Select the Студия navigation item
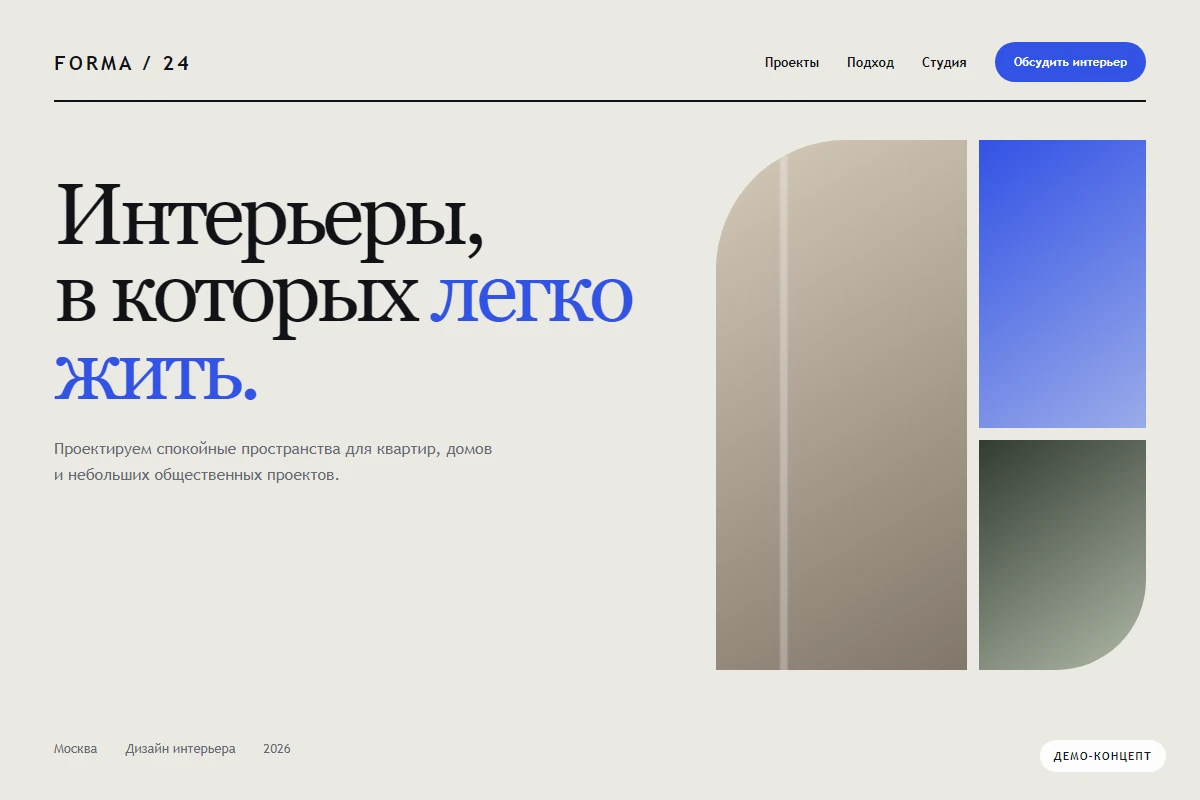The image size is (1200, 800). coord(944,62)
